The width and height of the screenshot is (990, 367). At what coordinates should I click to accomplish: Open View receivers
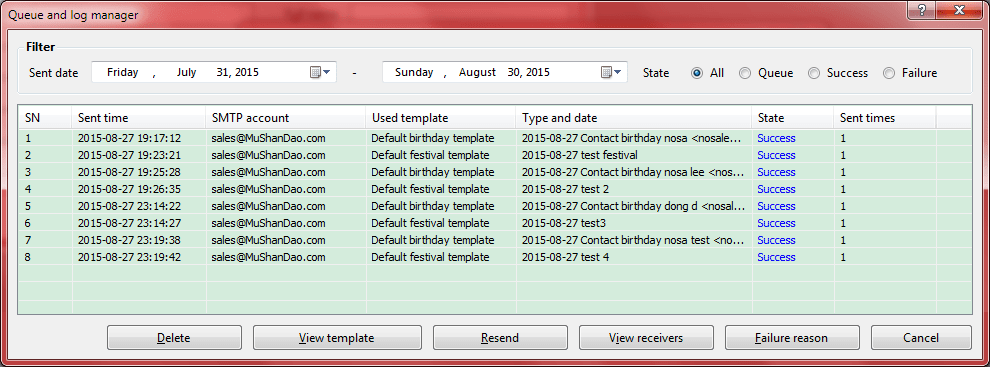(x=646, y=337)
